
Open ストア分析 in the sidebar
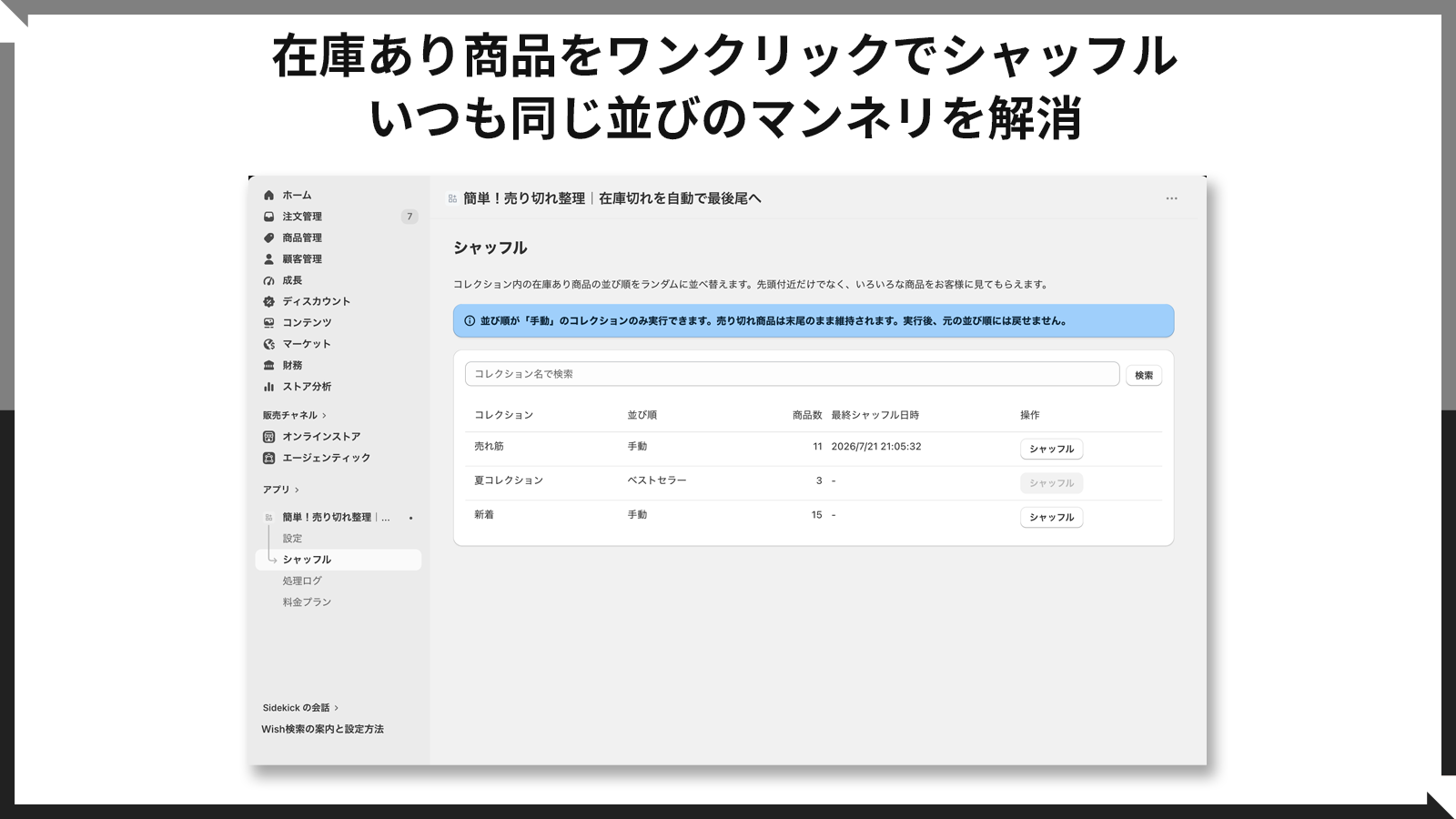[307, 386]
